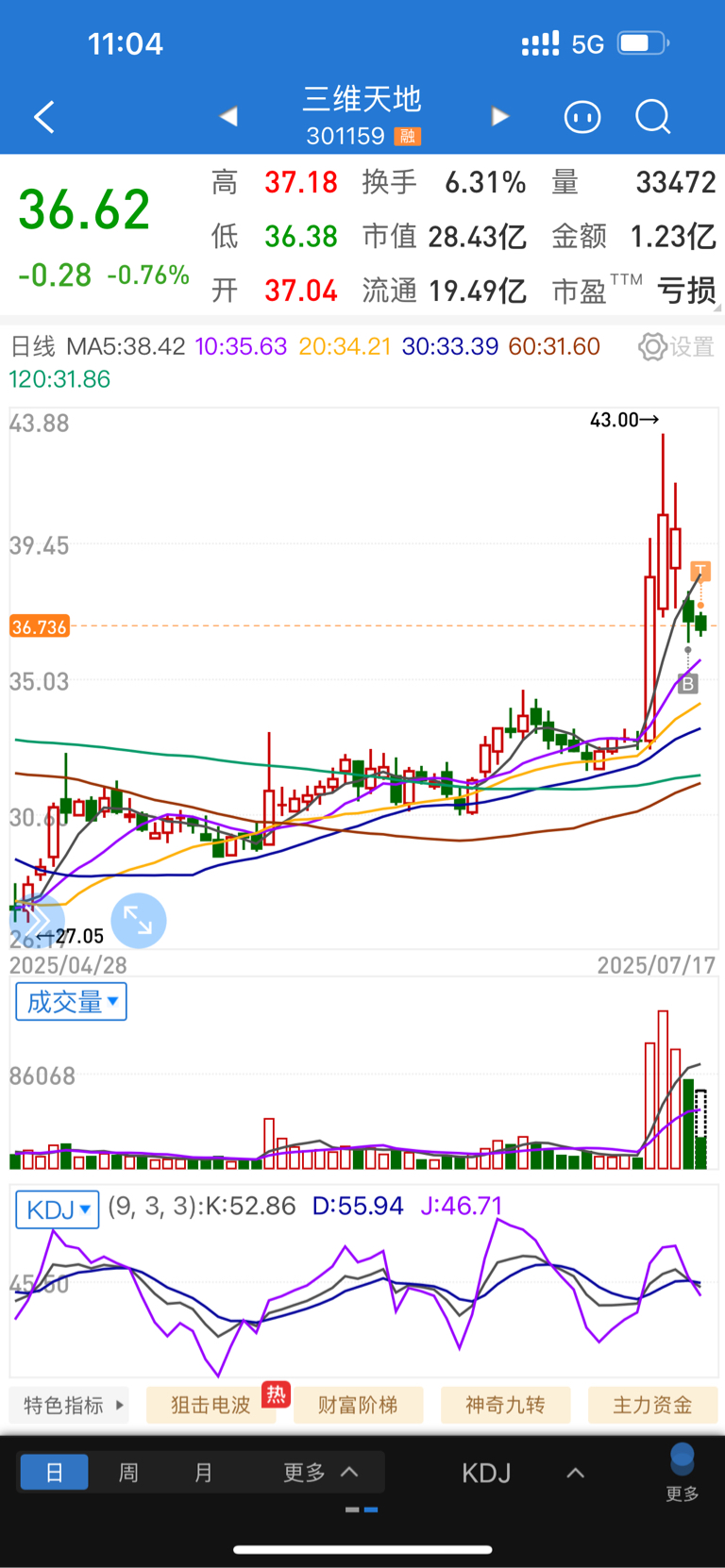
Task: Tap page indicator dots at bottom
Action: [362, 1510]
